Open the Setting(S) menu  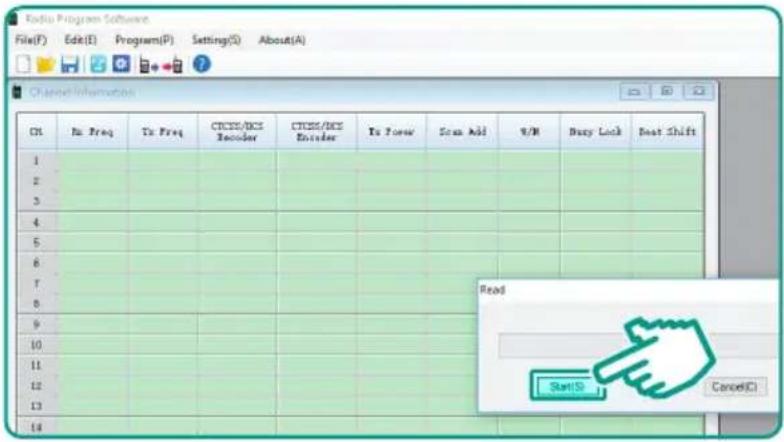(216, 40)
